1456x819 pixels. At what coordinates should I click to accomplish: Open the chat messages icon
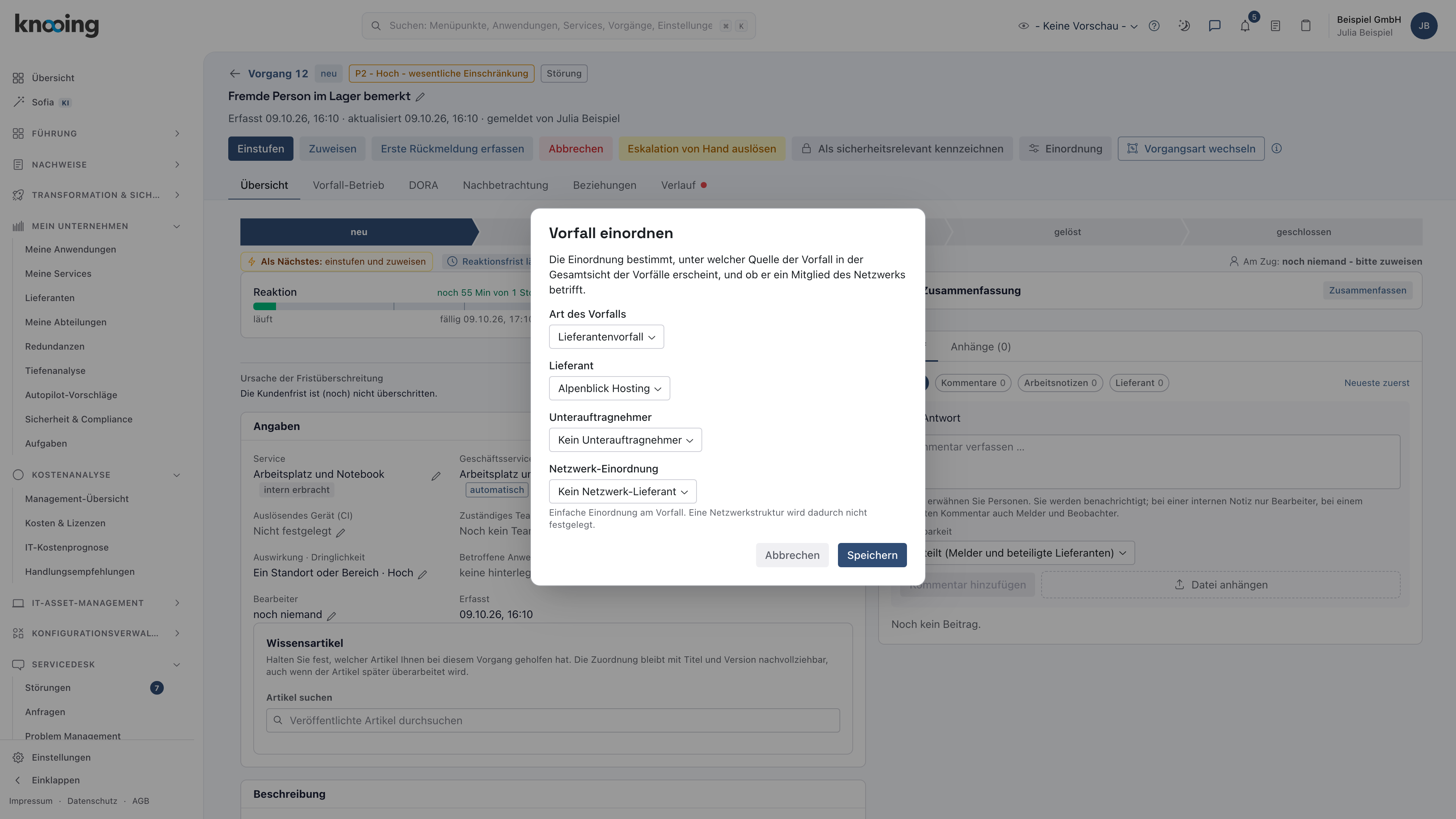click(1214, 26)
